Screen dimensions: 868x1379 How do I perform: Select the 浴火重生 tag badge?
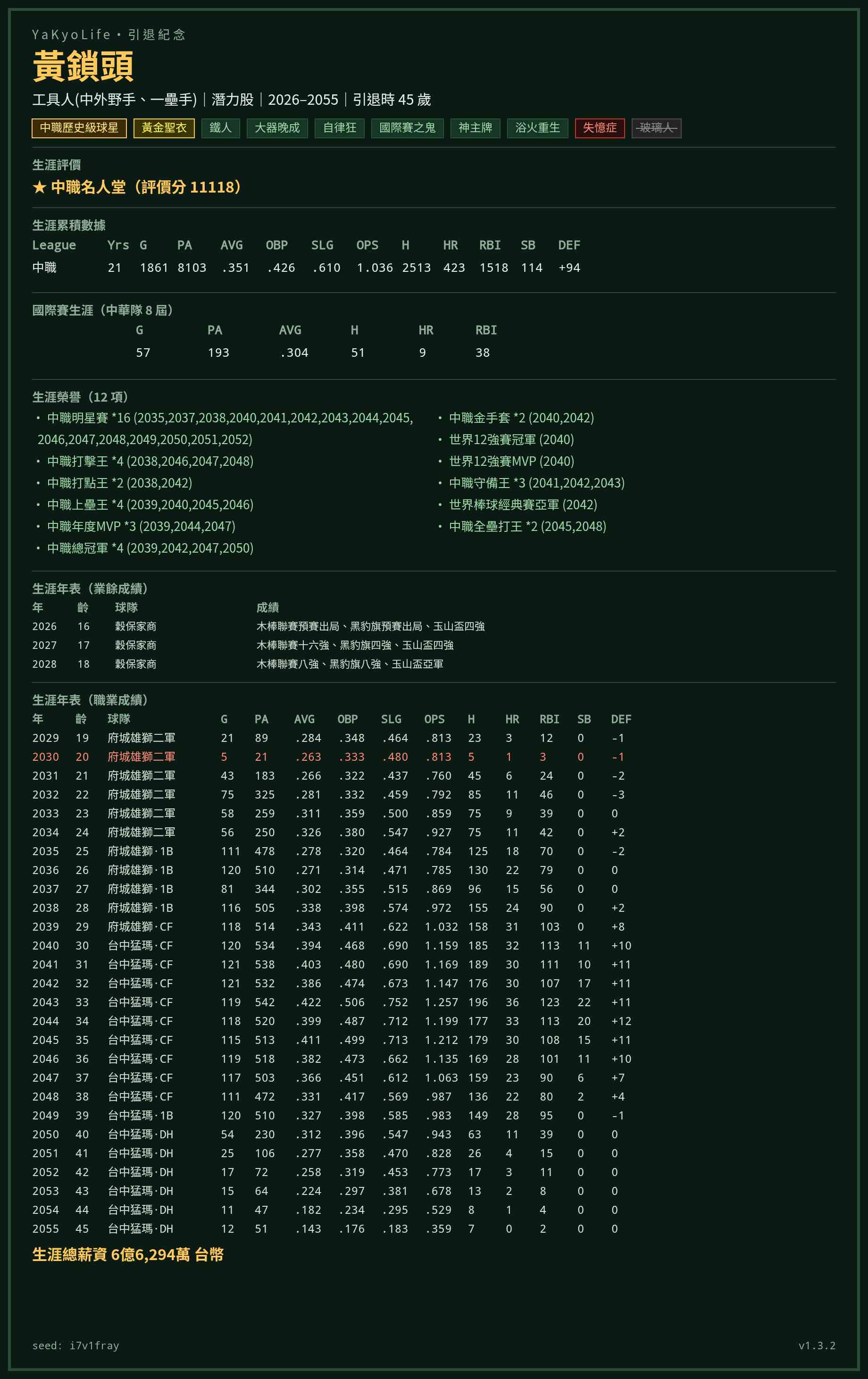click(x=538, y=128)
